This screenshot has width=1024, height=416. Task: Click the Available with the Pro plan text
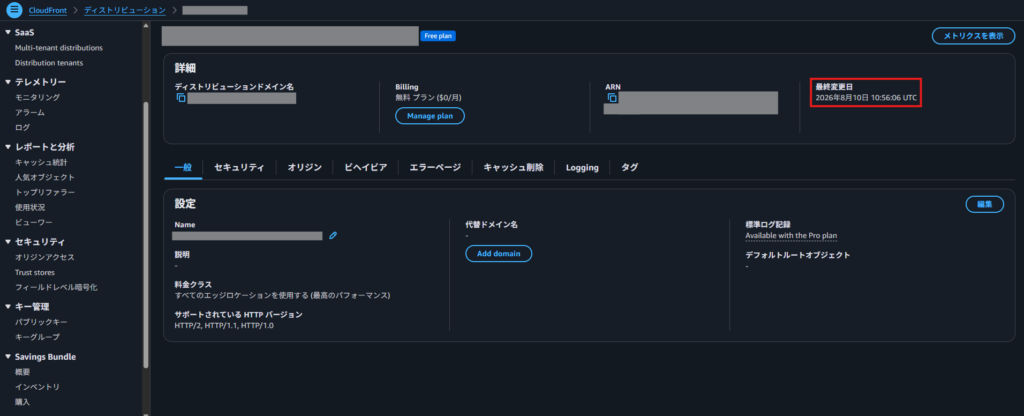[x=791, y=236]
